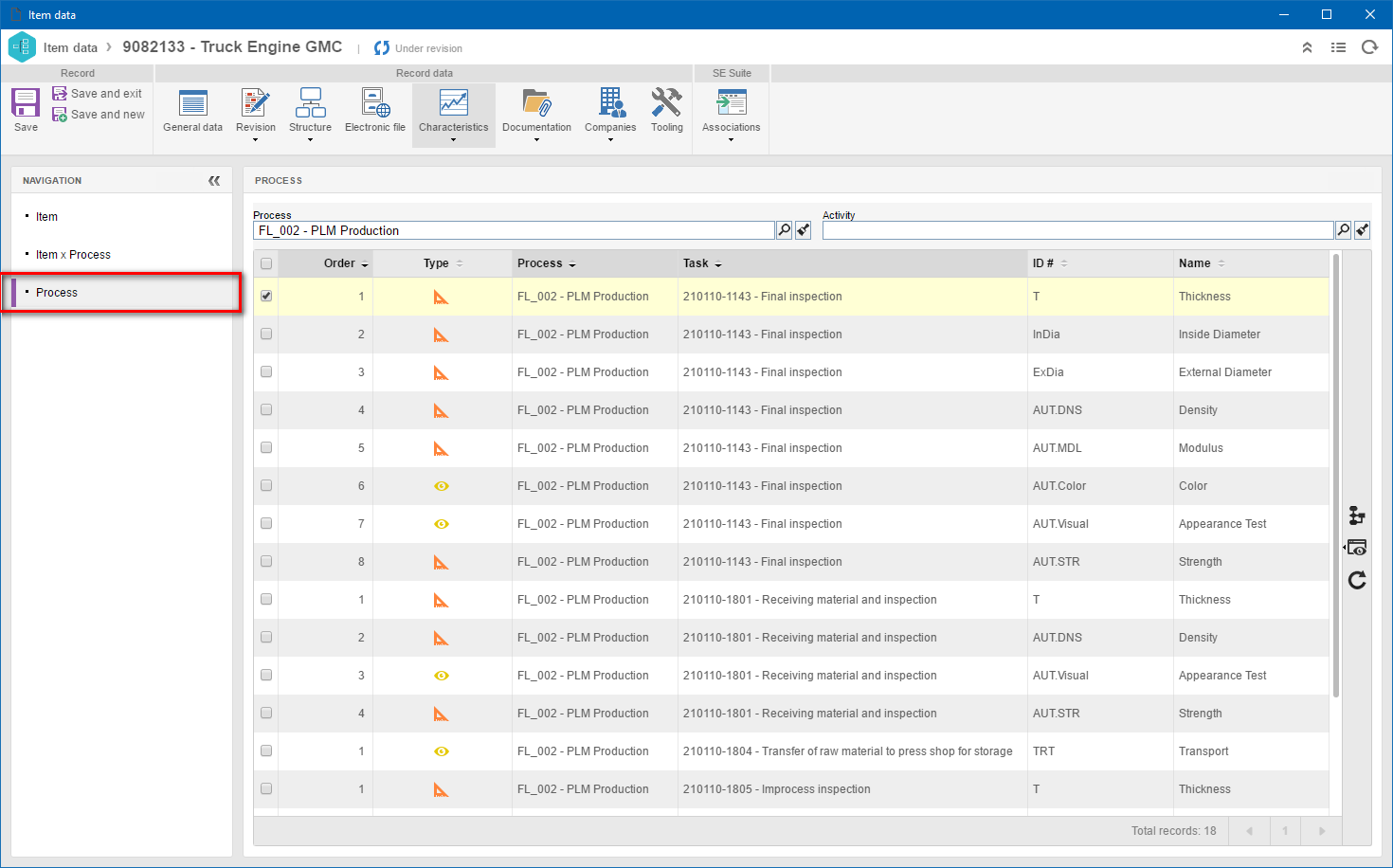1393x868 pixels.
Task: Click the Activity search magnifier icon
Action: coord(1344,230)
